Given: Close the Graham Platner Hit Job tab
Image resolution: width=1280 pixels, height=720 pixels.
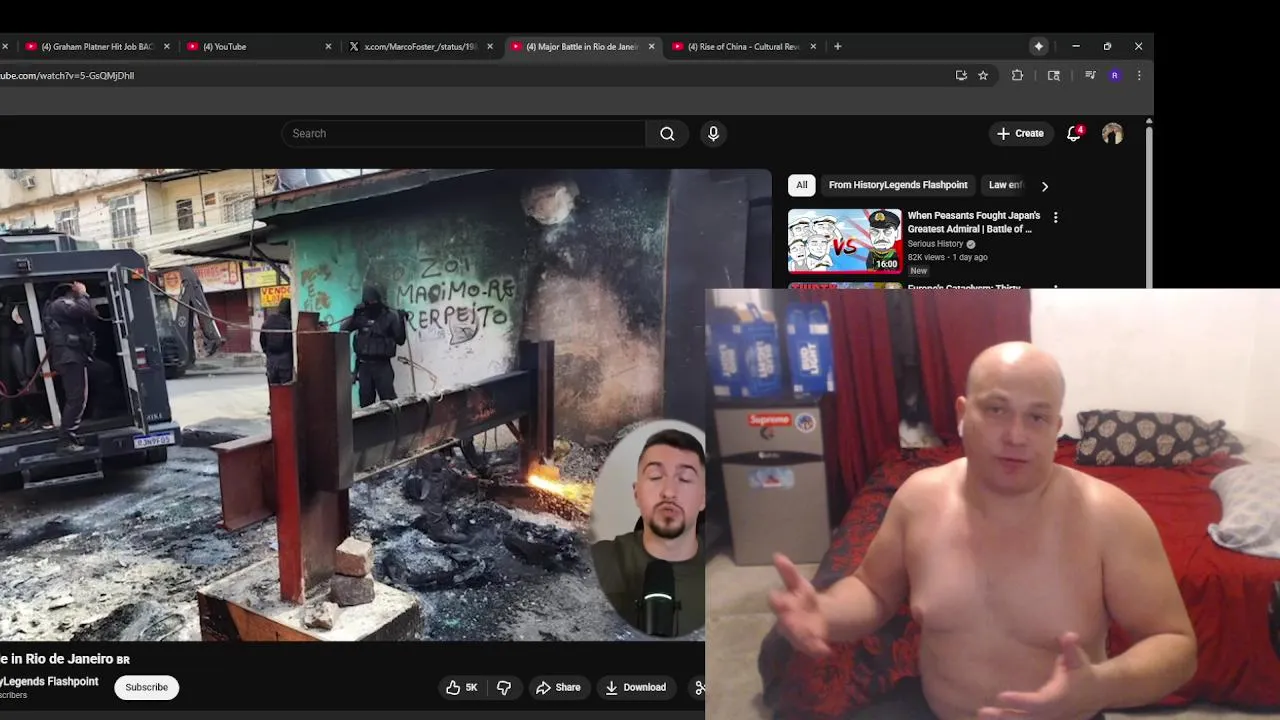Looking at the screenshot, I should 167,46.
